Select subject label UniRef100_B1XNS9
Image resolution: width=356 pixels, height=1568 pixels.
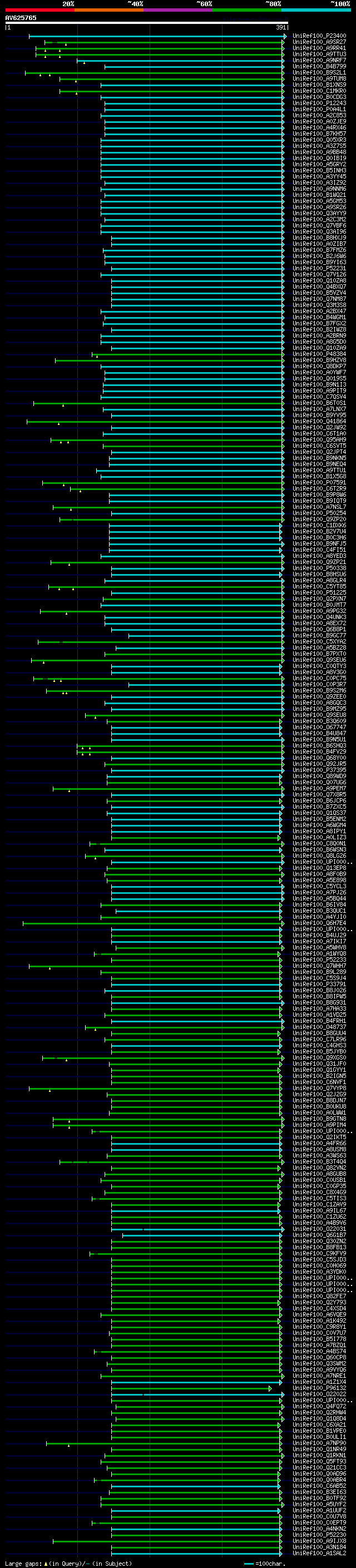tap(319, 85)
